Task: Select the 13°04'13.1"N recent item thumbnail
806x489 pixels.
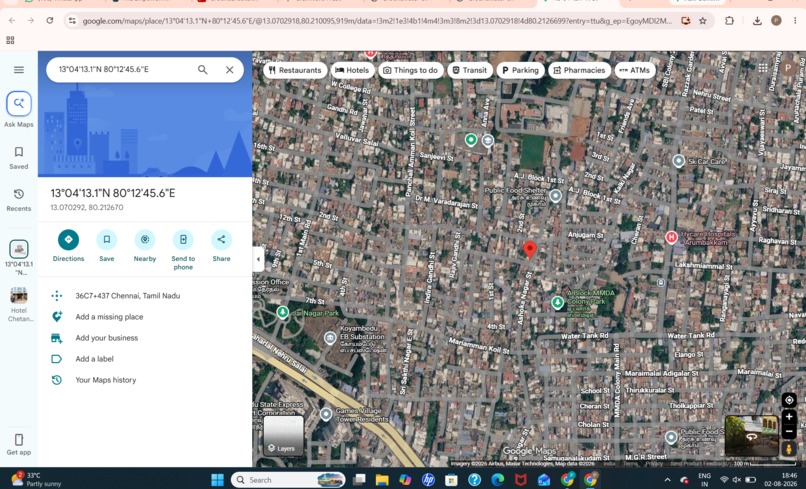Action: pyautogui.click(x=19, y=249)
